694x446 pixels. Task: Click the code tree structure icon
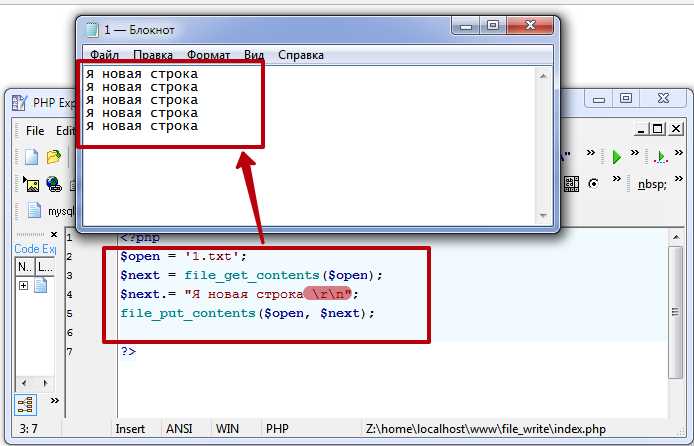click(25, 405)
